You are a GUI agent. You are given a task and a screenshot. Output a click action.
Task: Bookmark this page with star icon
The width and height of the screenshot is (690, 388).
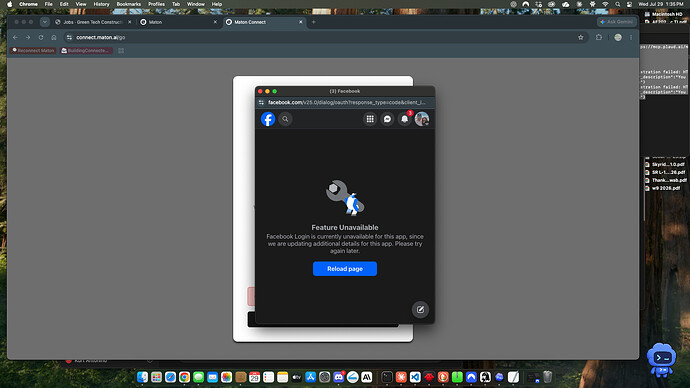pos(580,37)
